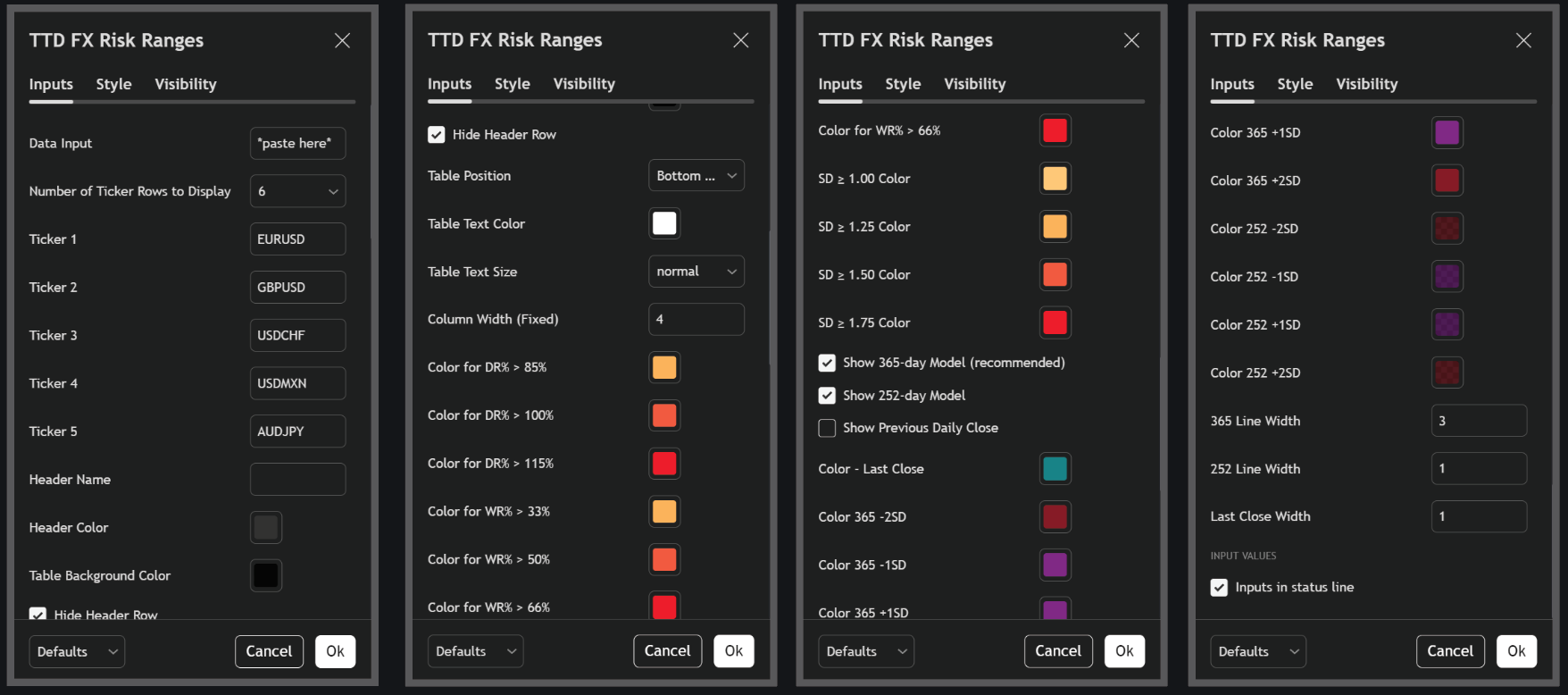The width and height of the screenshot is (1568, 695).
Task: Open Table Text Size dropdown showing normal
Action: [x=696, y=272]
